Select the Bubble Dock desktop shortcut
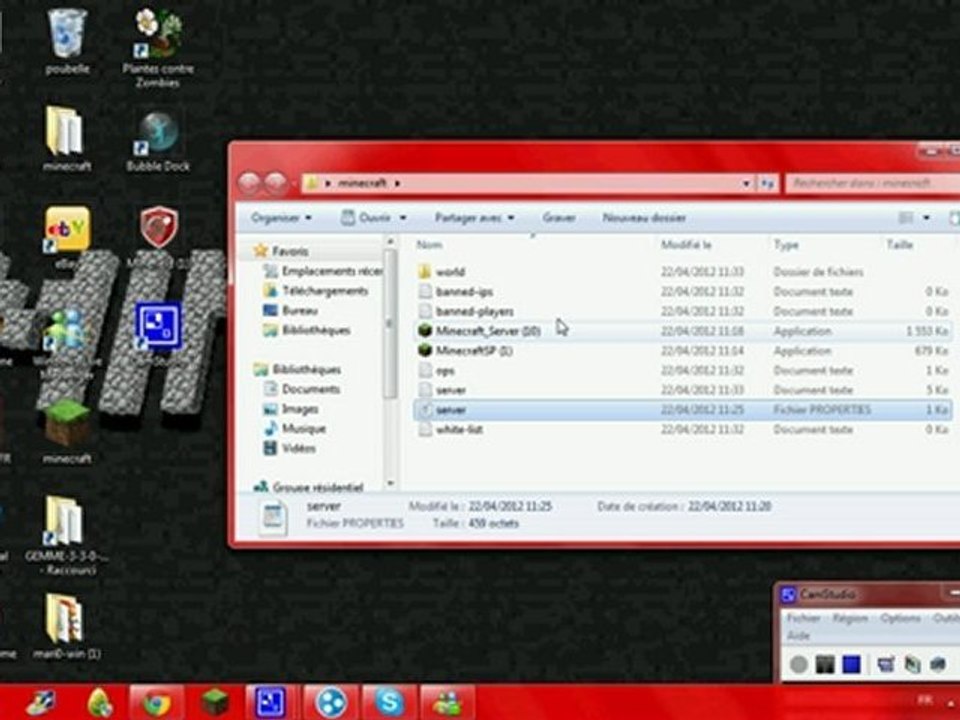The width and height of the screenshot is (960, 720). [x=158, y=141]
